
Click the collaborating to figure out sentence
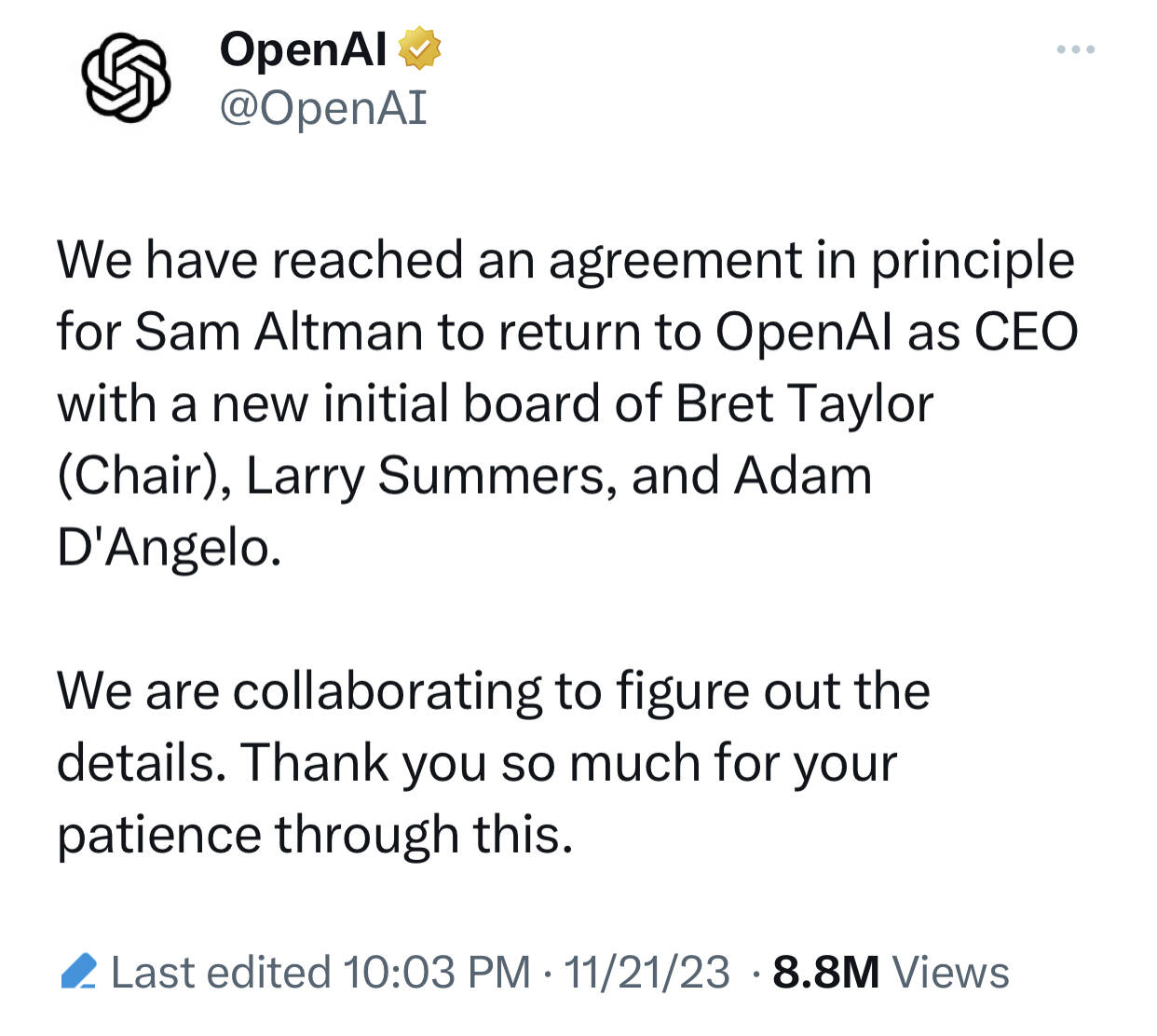pyautogui.click(x=494, y=692)
